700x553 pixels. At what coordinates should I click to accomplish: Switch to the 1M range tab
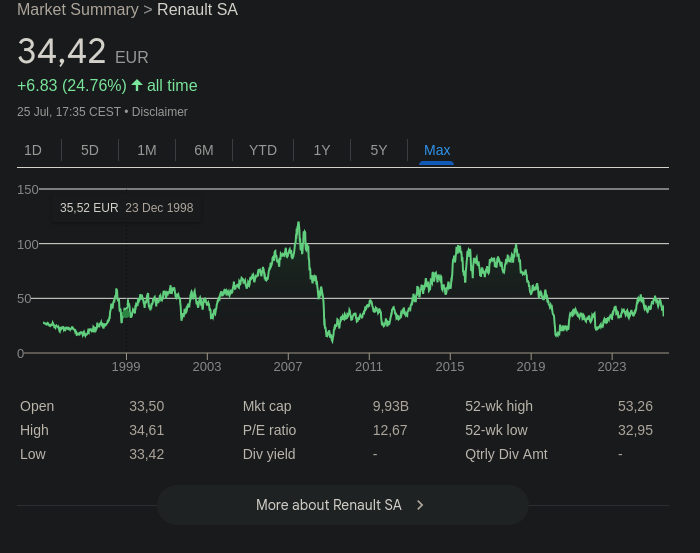[x=147, y=150]
